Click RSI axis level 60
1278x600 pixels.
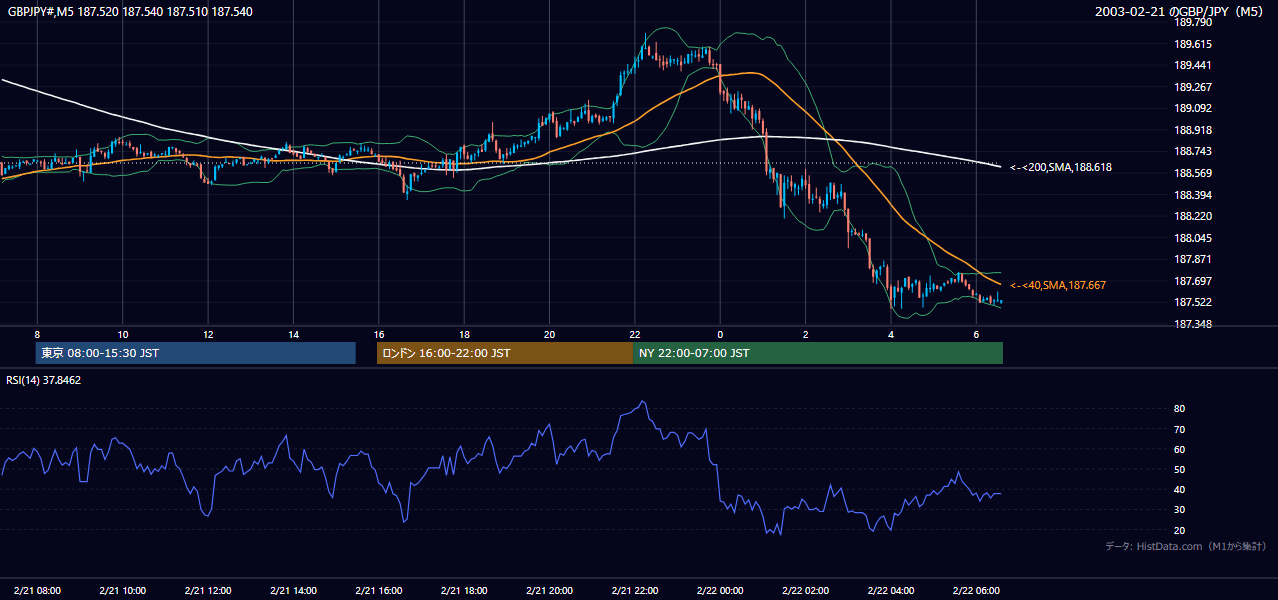coord(1180,449)
